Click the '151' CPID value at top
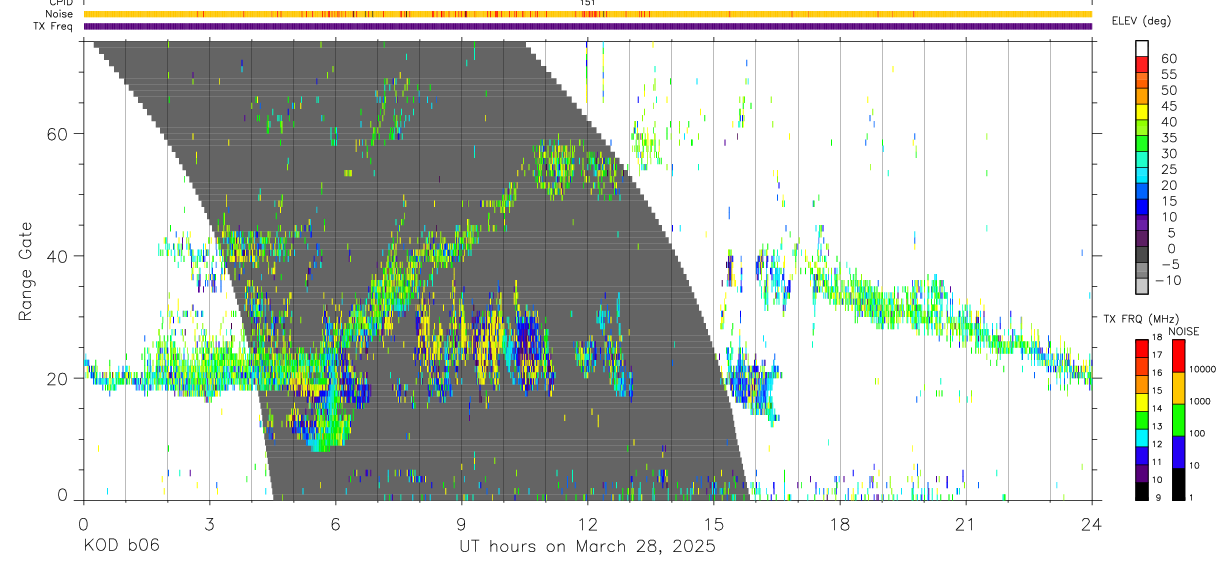 (x=588, y=3)
